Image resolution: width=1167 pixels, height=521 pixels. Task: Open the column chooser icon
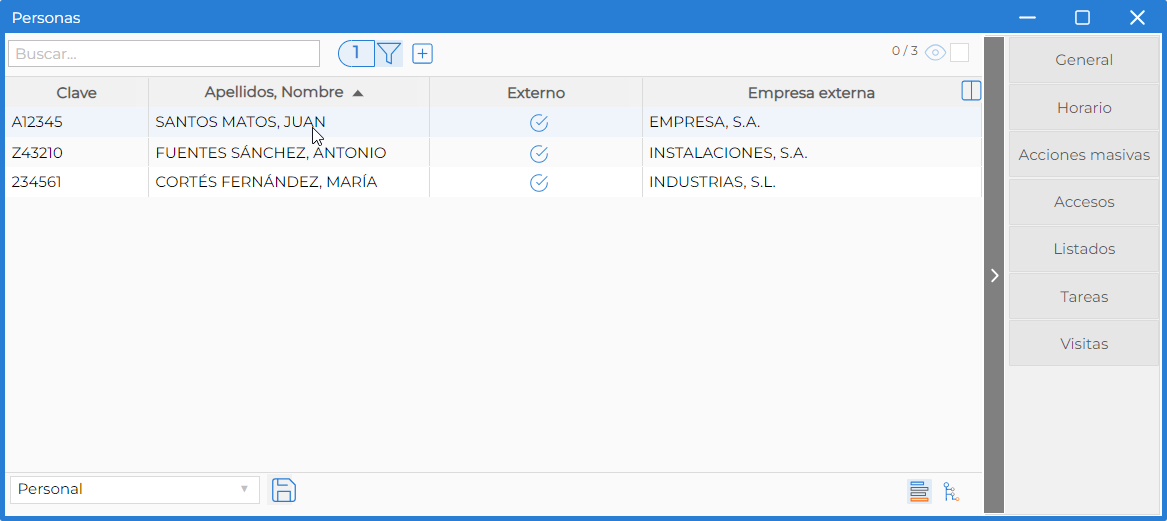[x=971, y=91]
